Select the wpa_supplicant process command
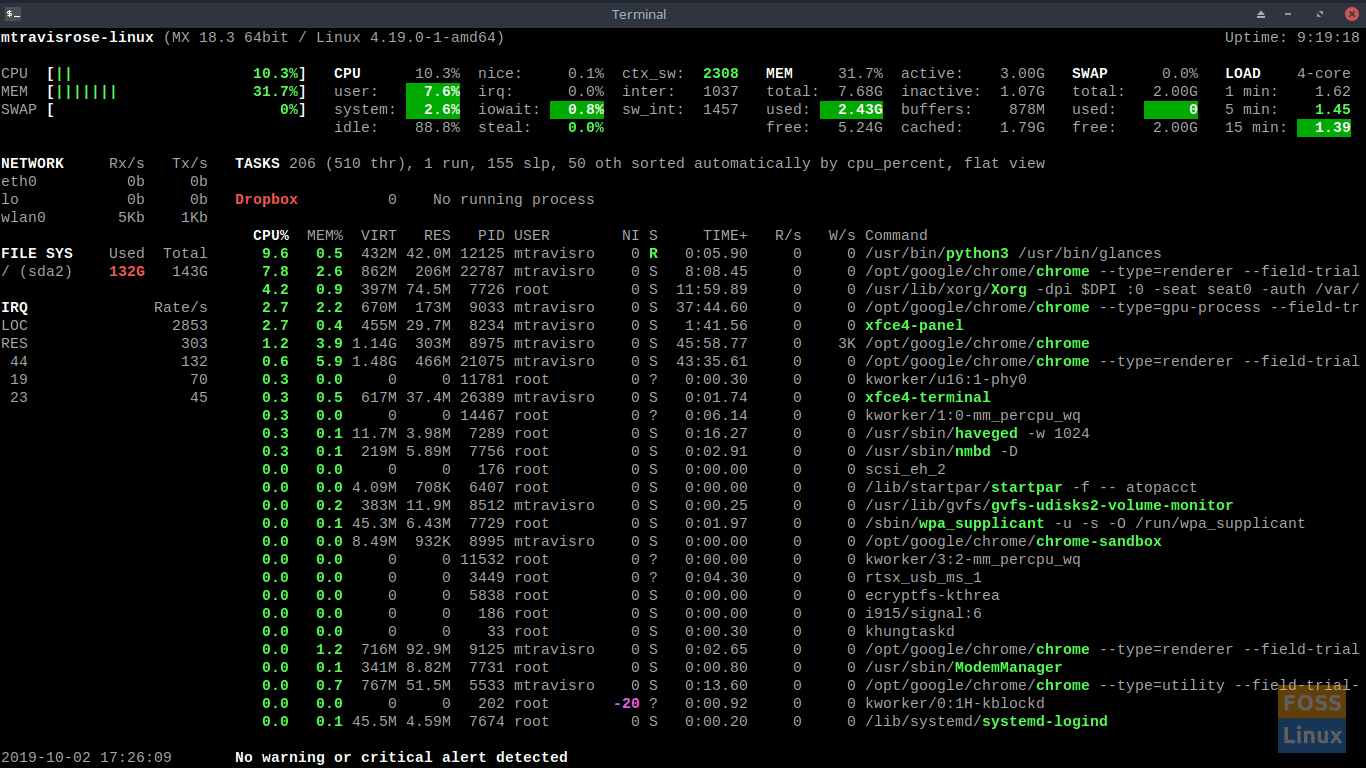1366x768 pixels. click(x=1085, y=524)
